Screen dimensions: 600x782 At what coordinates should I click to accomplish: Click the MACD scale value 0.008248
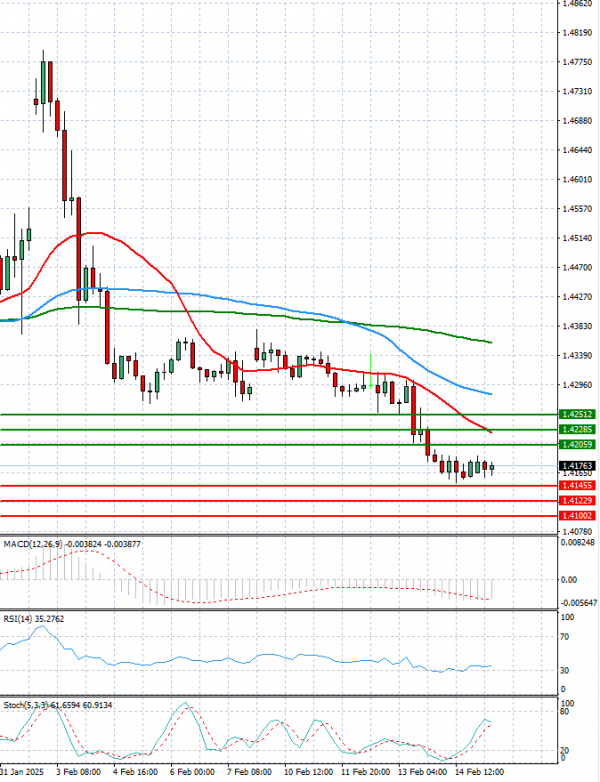[x=579, y=542]
